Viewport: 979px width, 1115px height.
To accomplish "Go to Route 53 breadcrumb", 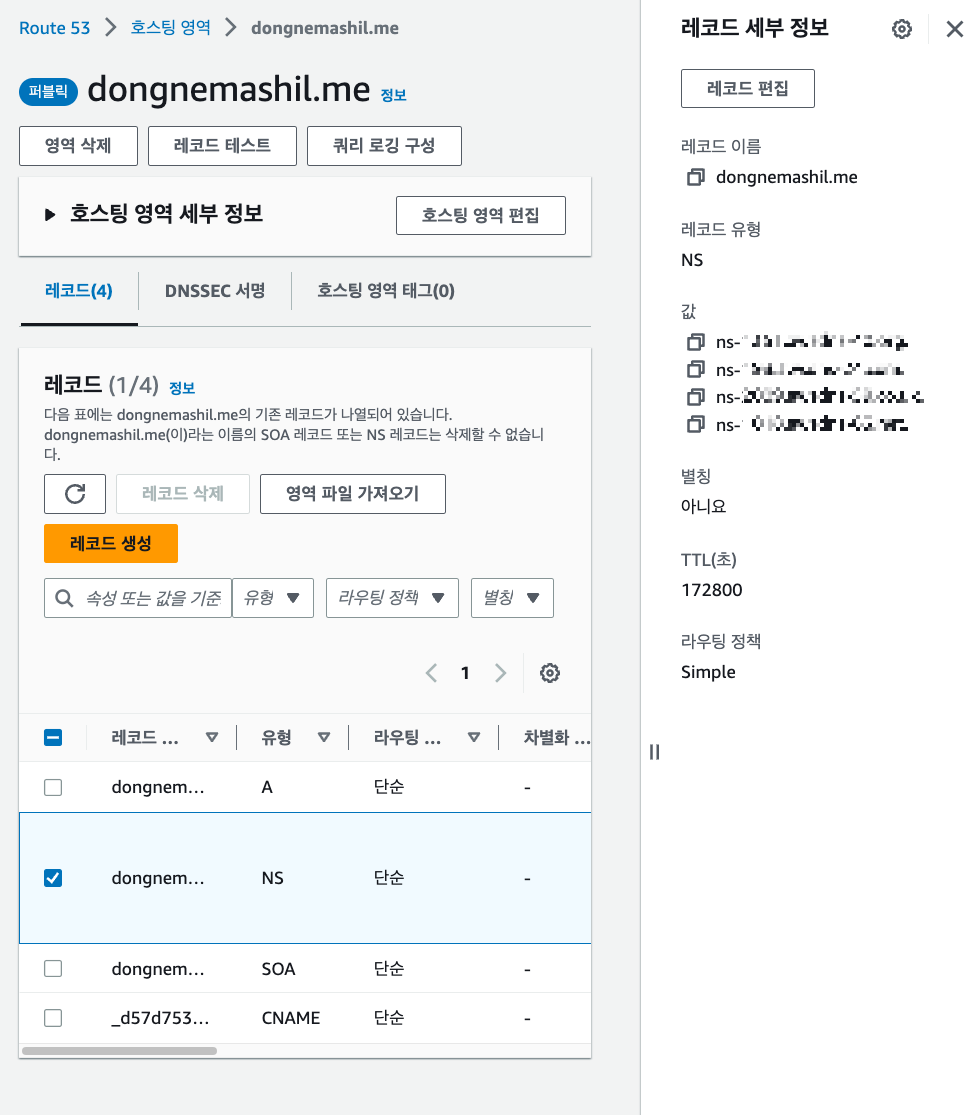I will pos(55,28).
